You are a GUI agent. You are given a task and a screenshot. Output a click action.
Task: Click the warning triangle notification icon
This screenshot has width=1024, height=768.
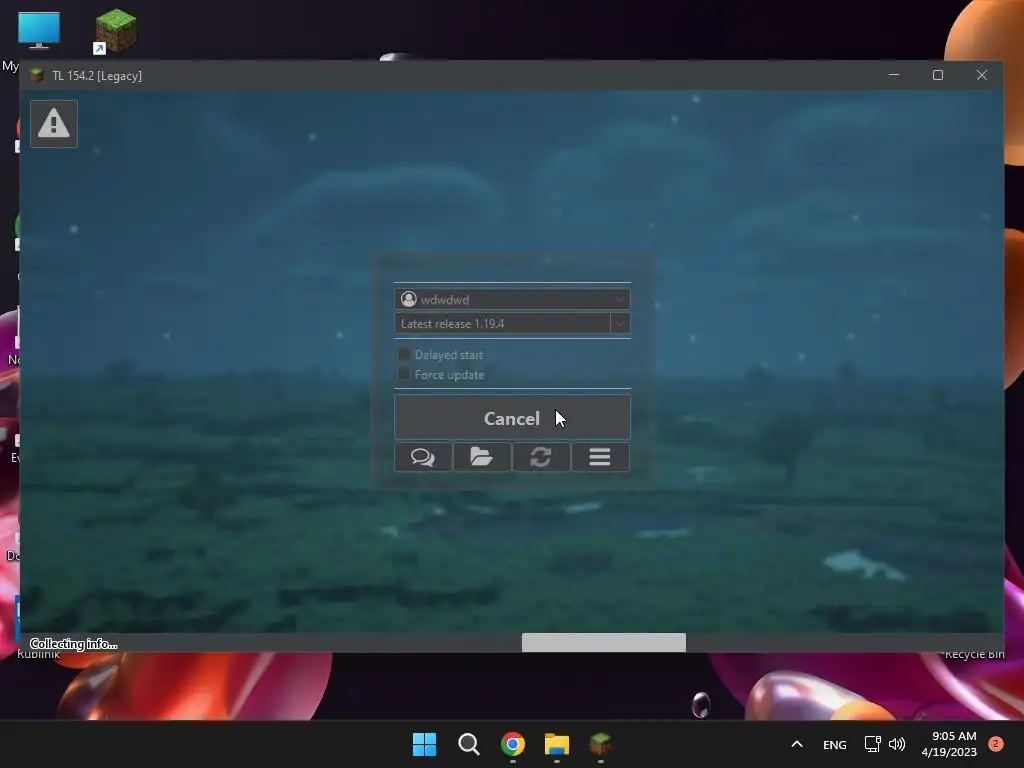click(x=54, y=124)
